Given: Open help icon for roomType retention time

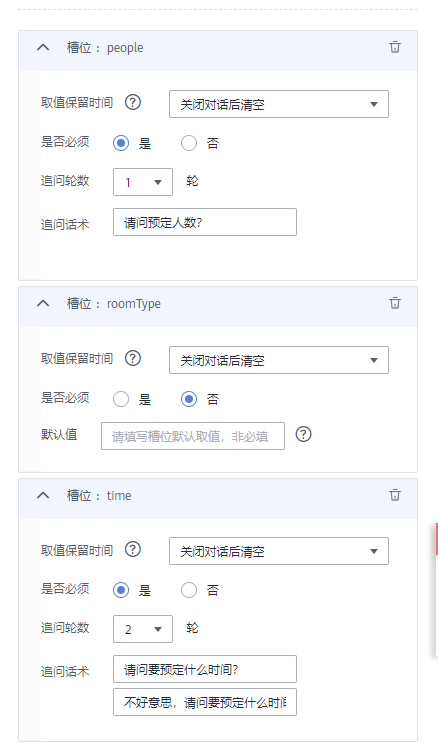Looking at the screenshot, I should [x=133, y=358].
